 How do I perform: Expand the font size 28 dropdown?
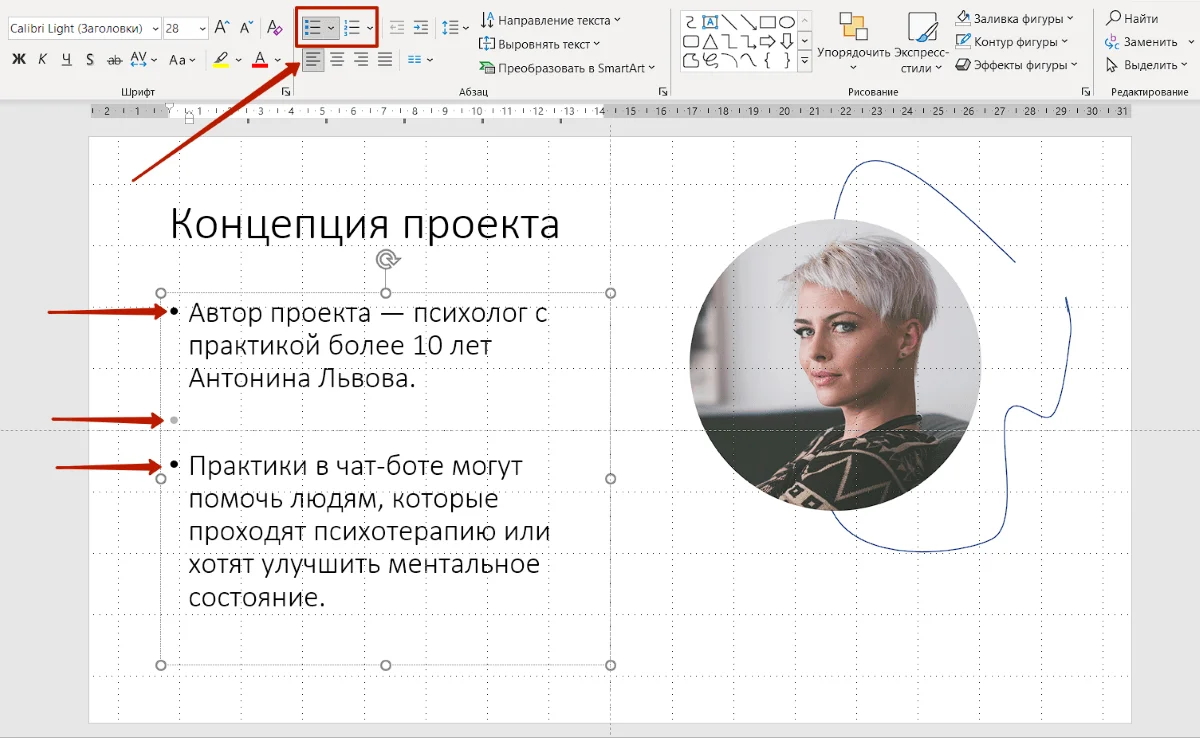point(202,29)
